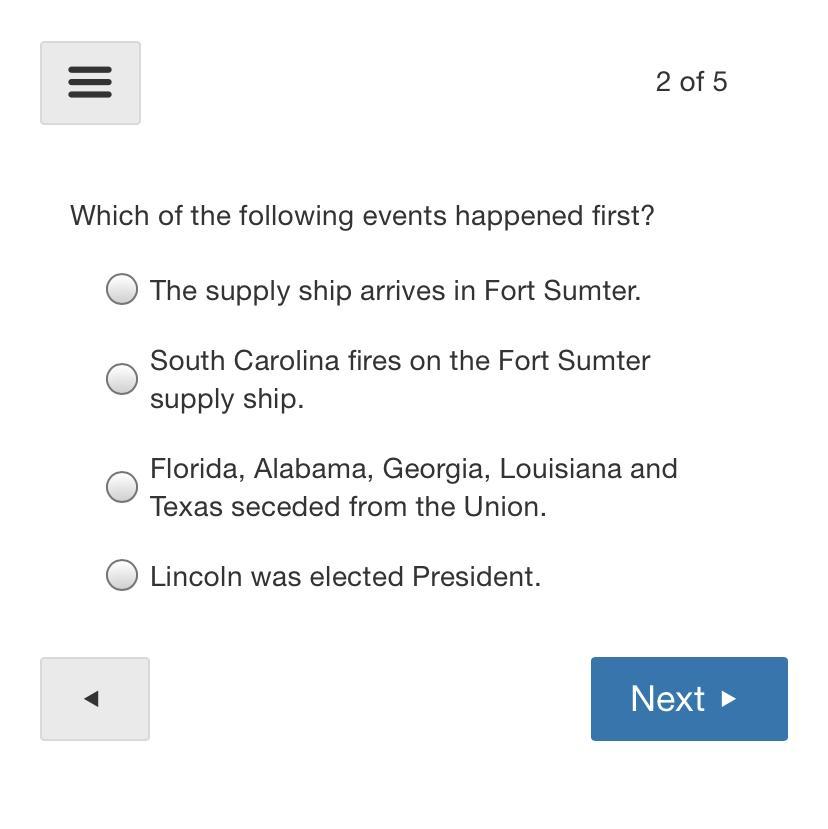Click the 'supply ship.' second line text
The width and height of the screenshot is (828, 829).
tap(227, 399)
